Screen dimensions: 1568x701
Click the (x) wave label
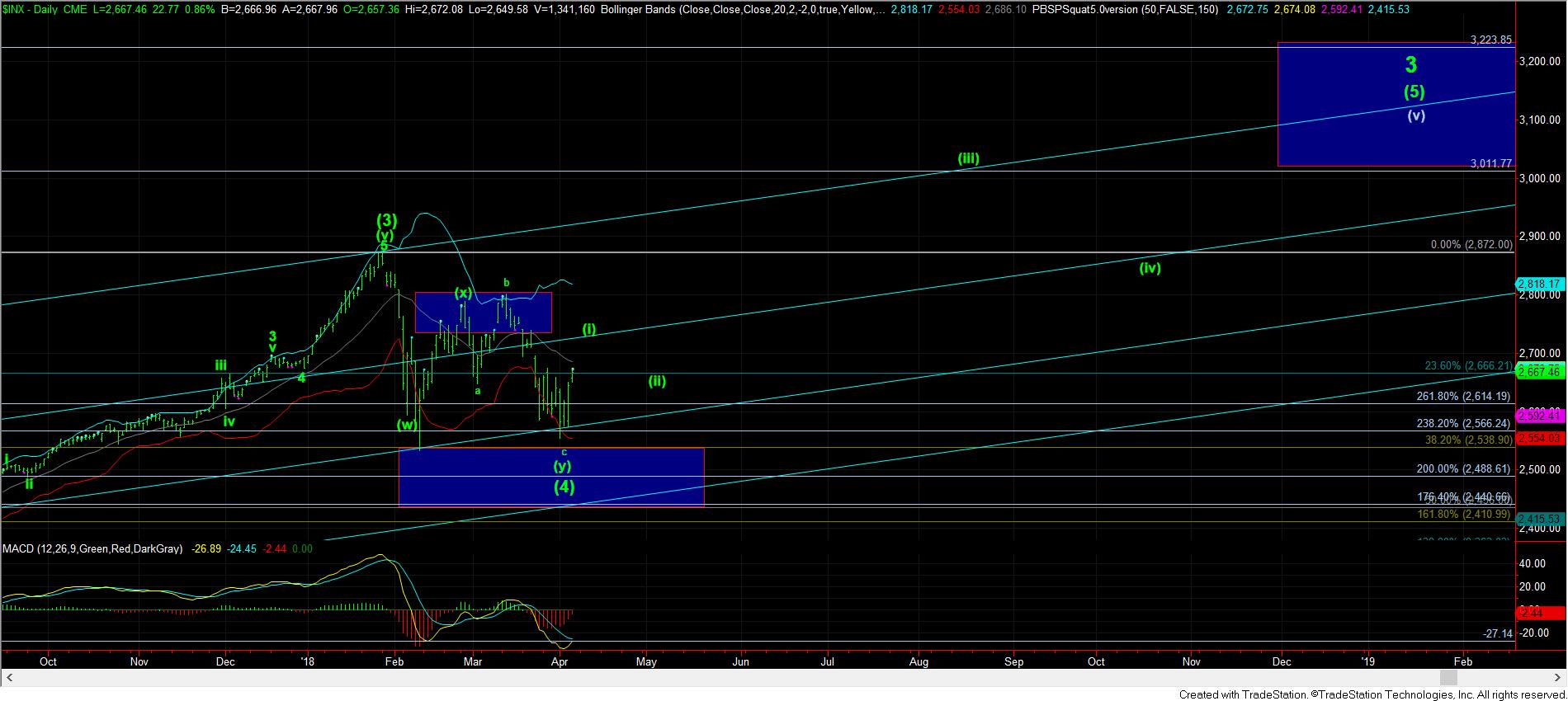(463, 293)
